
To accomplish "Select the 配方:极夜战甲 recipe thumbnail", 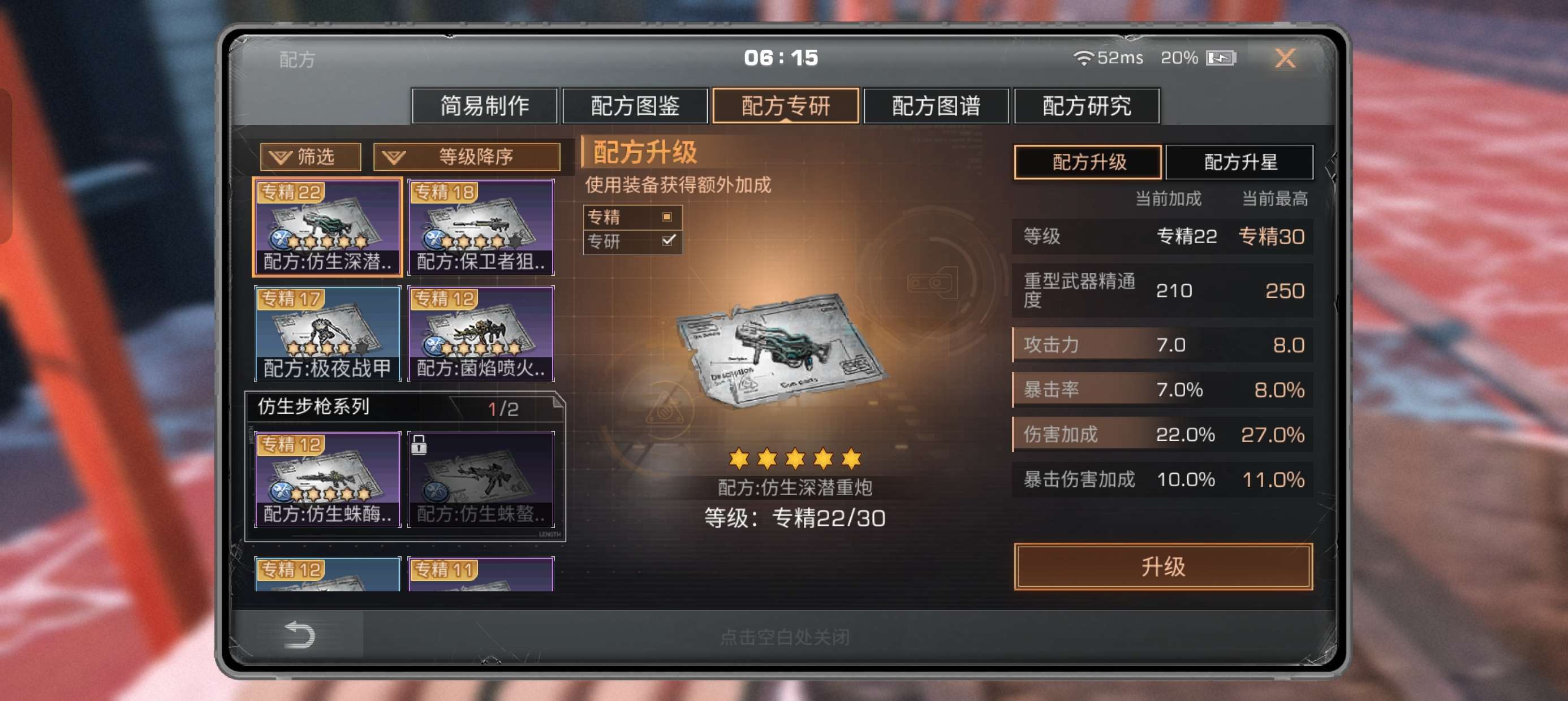I will [328, 334].
